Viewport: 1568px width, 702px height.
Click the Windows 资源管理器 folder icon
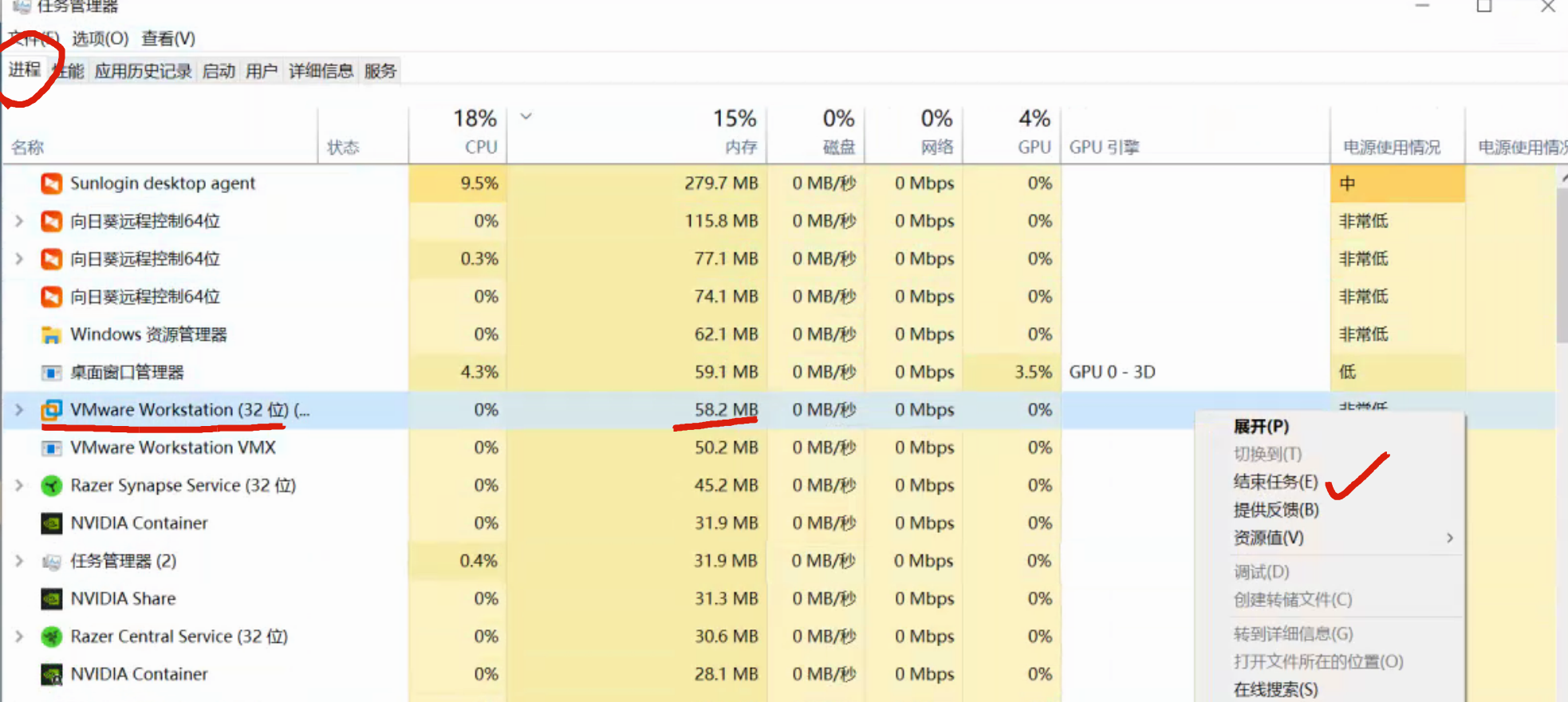51,334
